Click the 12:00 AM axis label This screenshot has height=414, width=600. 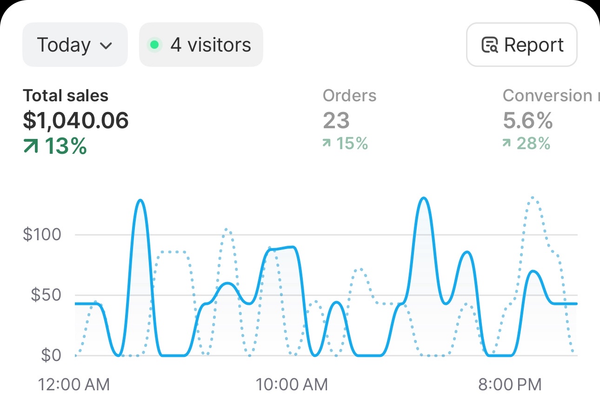pyautogui.click(x=74, y=385)
